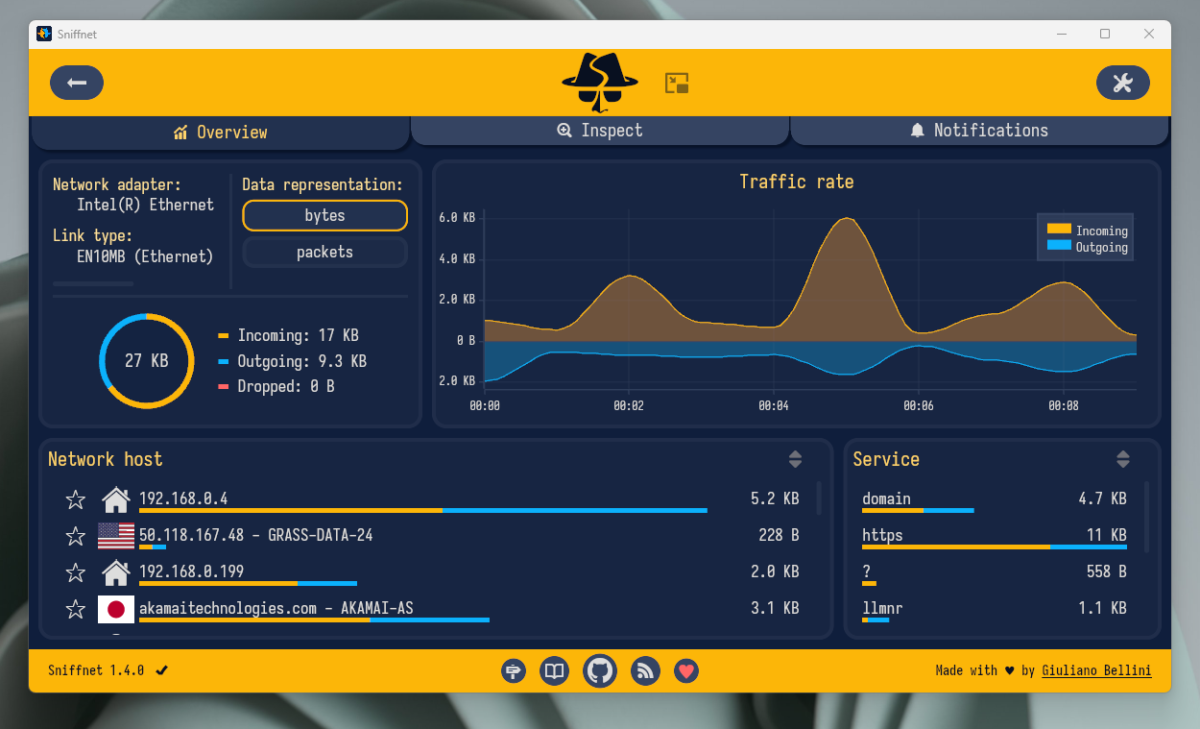Open settings via the wrench button
The width and height of the screenshot is (1200, 729).
click(x=1122, y=83)
